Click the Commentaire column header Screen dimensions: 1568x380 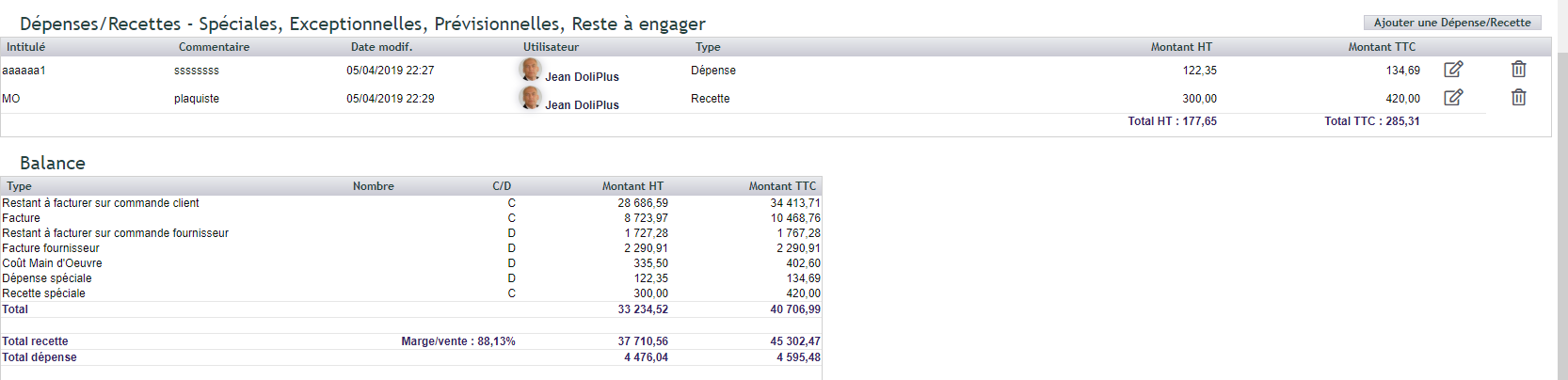215,47
